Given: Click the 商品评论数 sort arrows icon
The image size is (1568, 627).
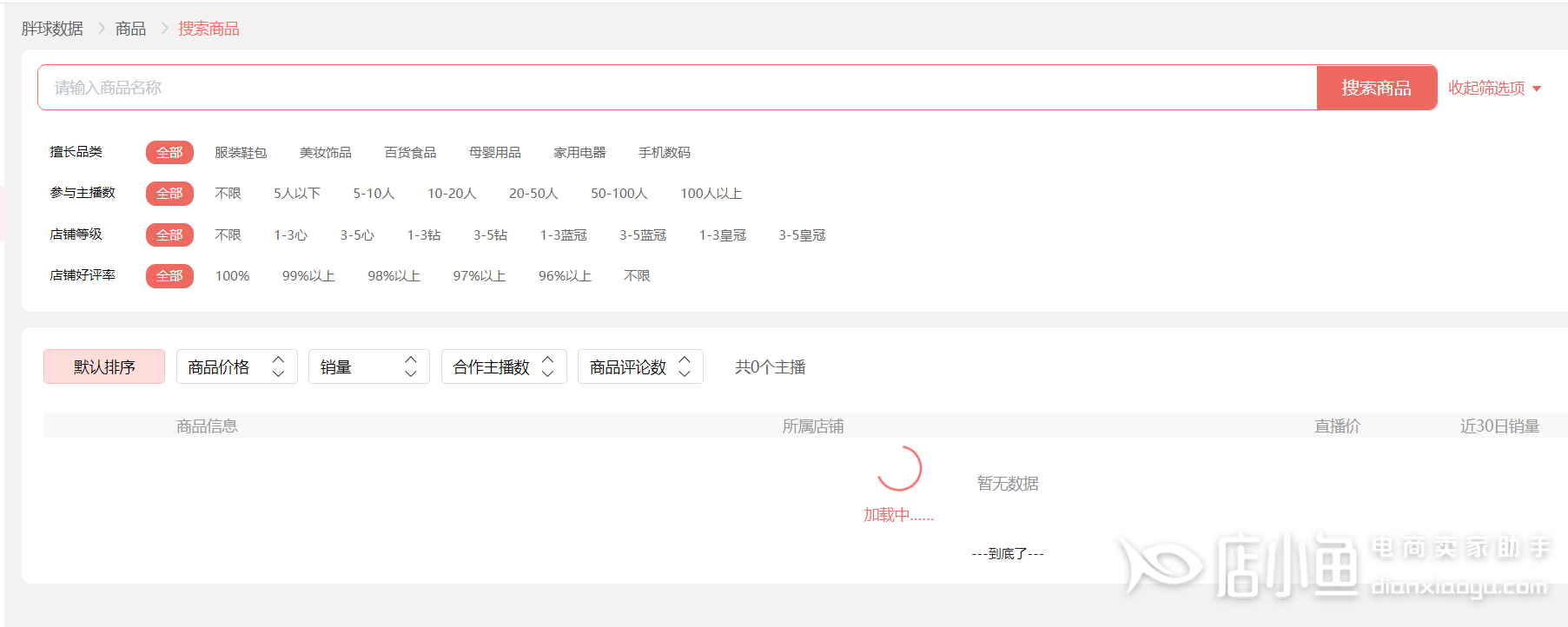Looking at the screenshot, I should click(685, 366).
